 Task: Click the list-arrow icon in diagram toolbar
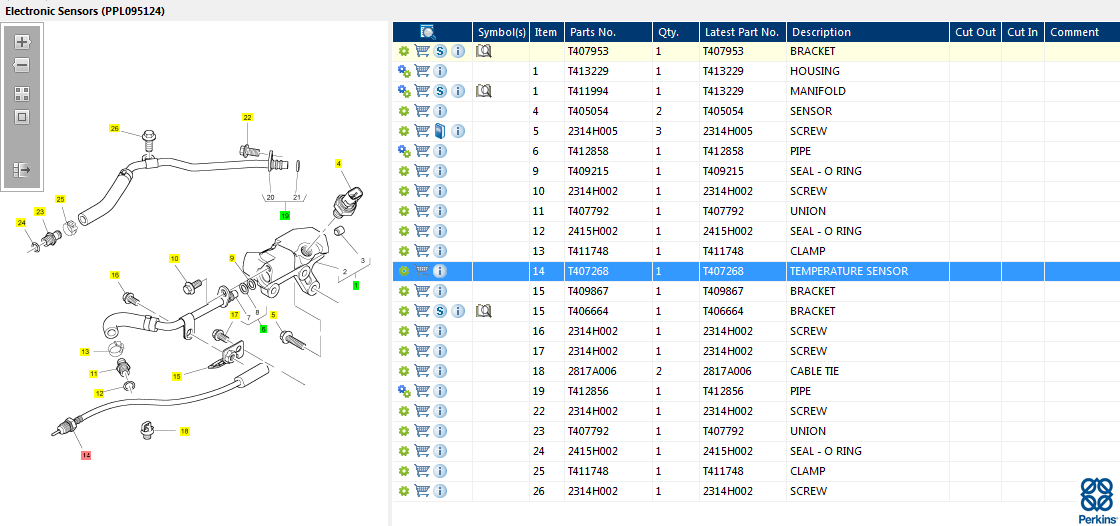[22, 169]
